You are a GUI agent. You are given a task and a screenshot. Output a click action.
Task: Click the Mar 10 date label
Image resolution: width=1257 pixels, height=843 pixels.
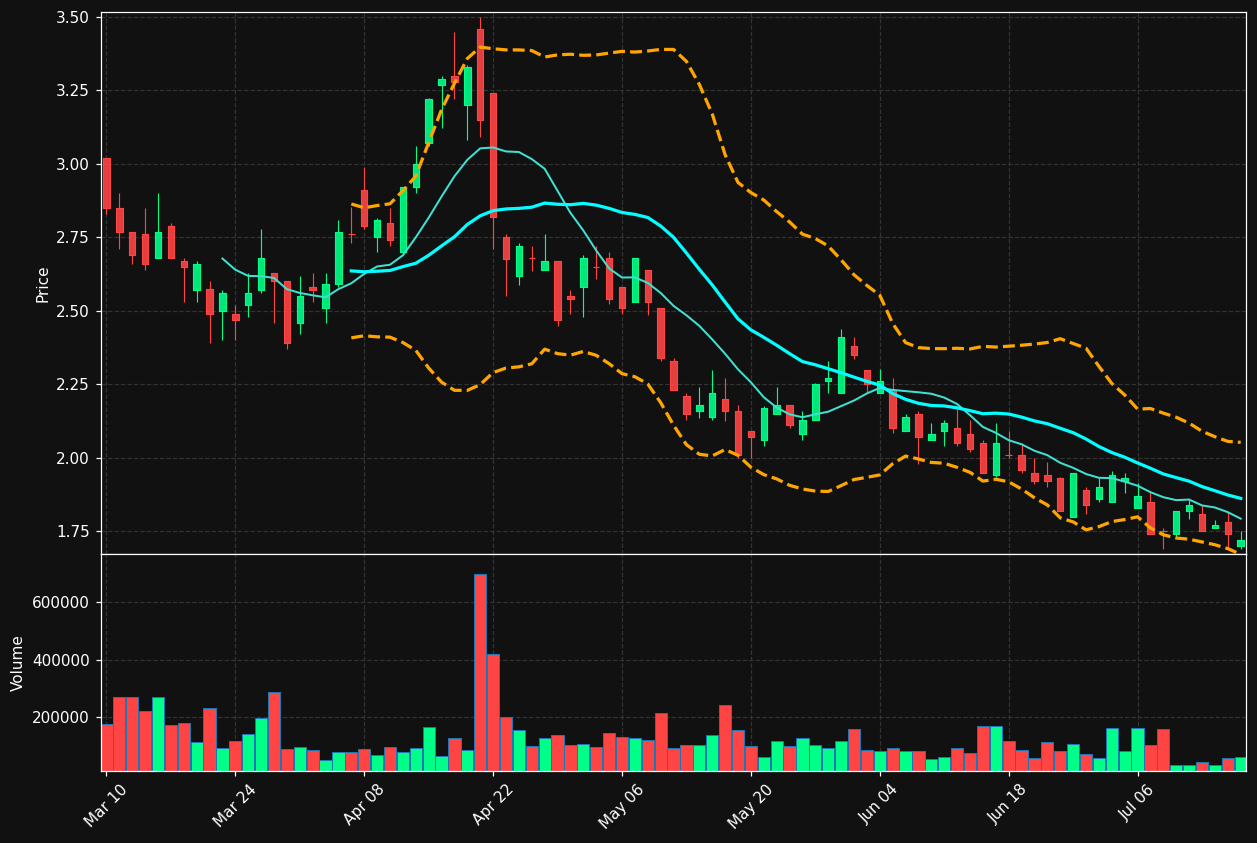click(104, 804)
